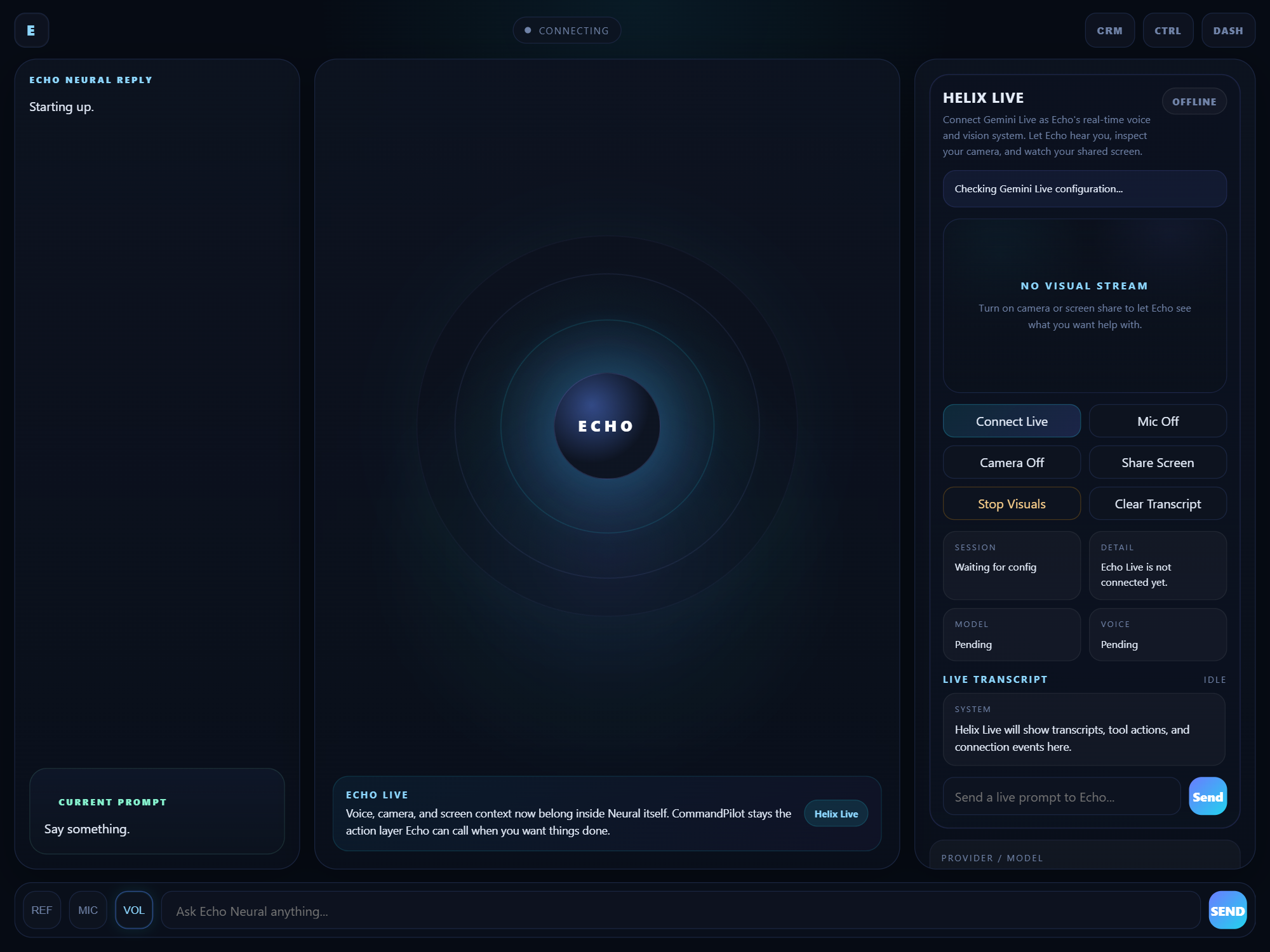Click the Echo Live is not connected detail

[x=1158, y=565]
